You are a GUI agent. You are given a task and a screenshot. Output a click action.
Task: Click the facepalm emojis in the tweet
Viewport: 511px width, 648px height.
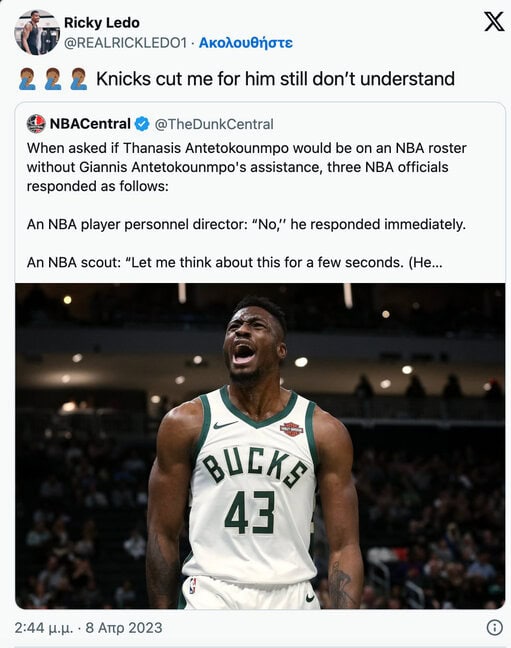pyautogui.click(x=53, y=79)
